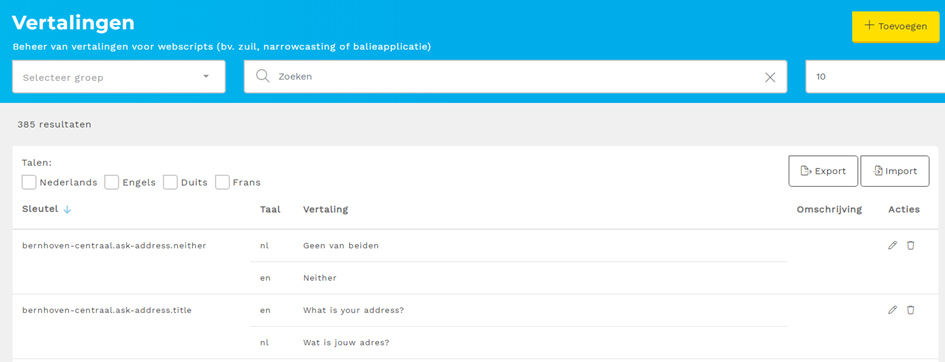Sort by the Sleutel column header
The height and width of the screenshot is (362, 945).
pyautogui.click(x=40, y=210)
